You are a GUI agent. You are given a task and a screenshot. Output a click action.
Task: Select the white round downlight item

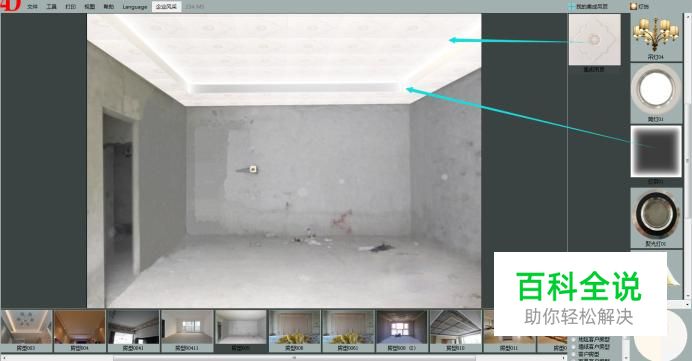pyautogui.click(x=656, y=93)
